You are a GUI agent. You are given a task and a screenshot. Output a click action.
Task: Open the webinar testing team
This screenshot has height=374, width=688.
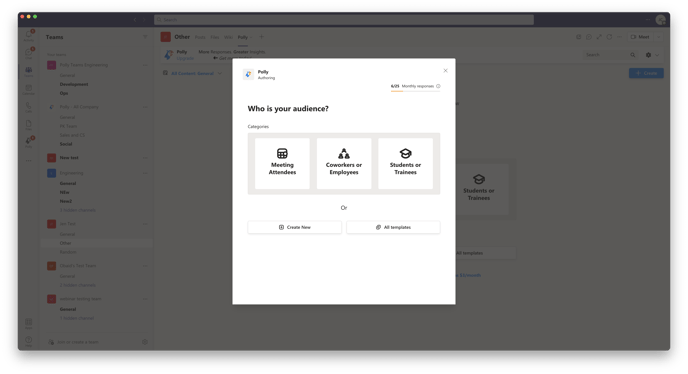pos(80,299)
